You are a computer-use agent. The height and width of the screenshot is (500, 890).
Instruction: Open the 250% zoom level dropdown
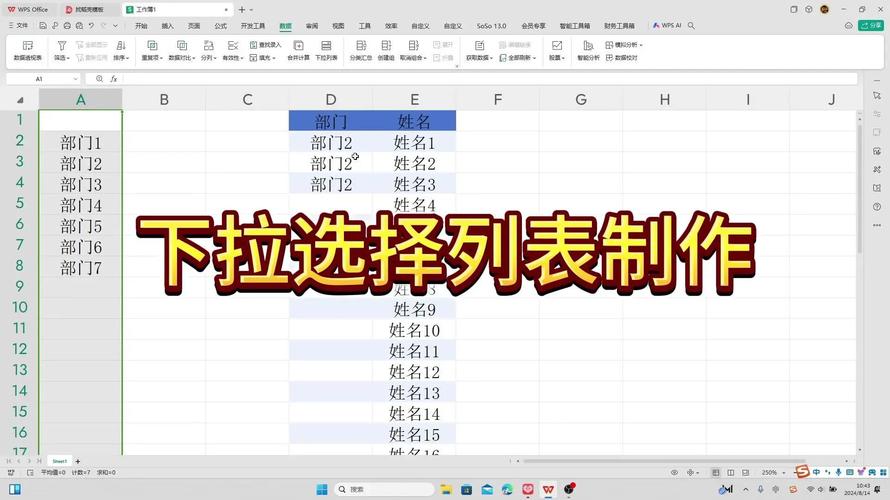click(x=784, y=472)
